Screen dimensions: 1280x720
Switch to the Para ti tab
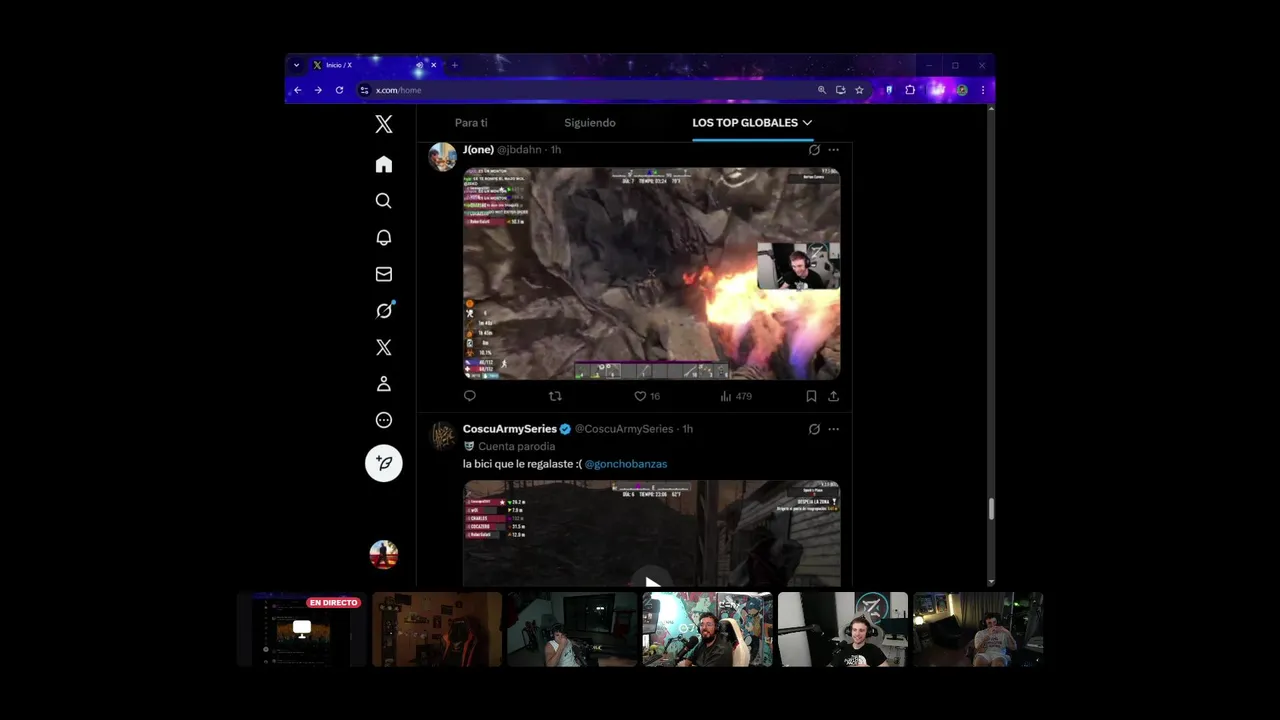point(471,123)
